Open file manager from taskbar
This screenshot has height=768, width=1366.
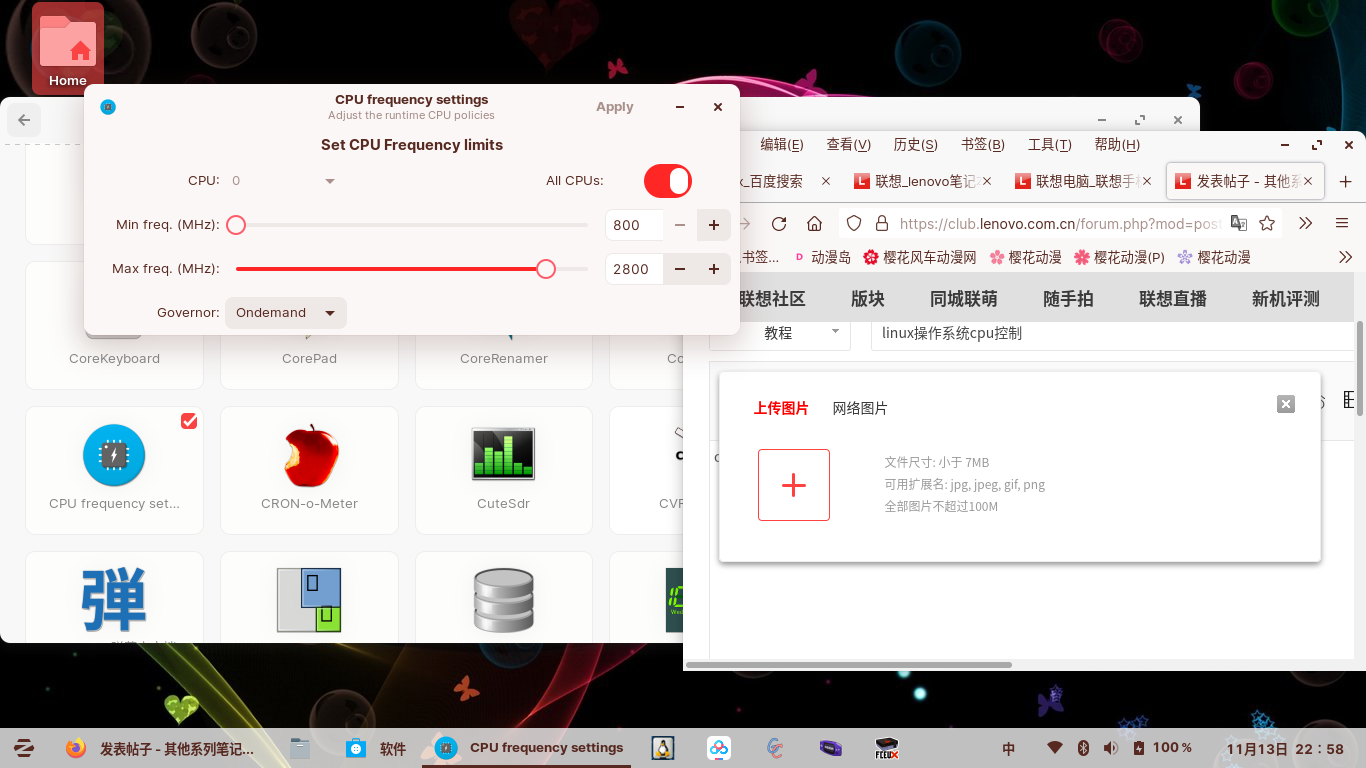(300, 748)
